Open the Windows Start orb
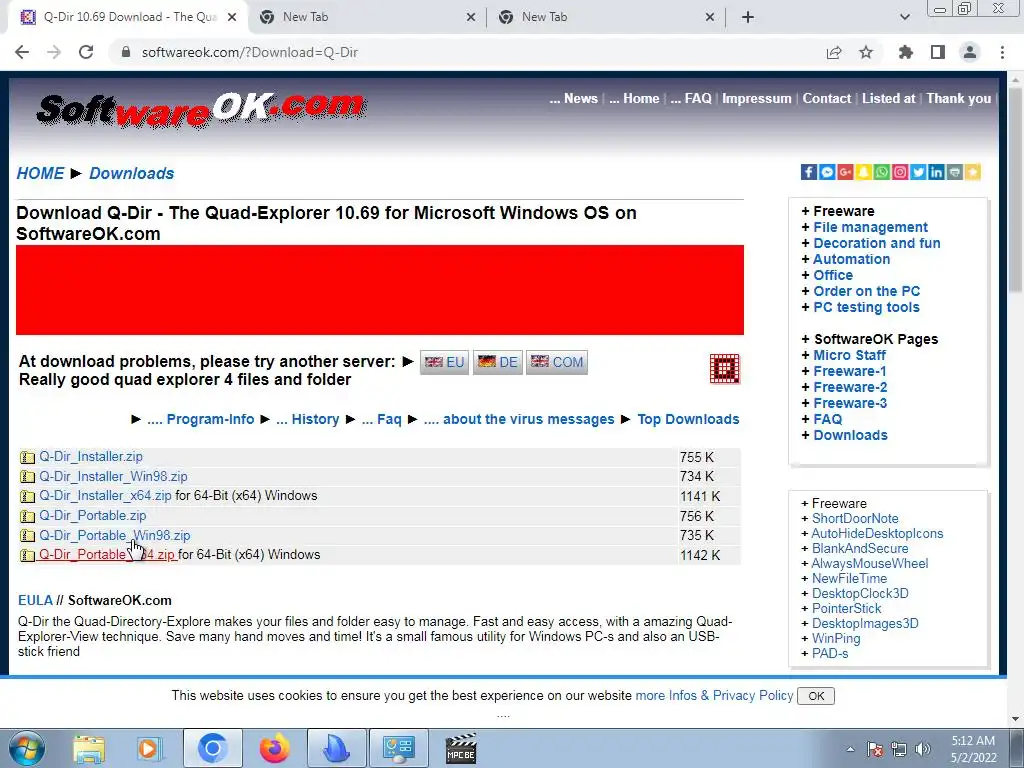The width and height of the screenshot is (1024, 768). pos(27,748)
